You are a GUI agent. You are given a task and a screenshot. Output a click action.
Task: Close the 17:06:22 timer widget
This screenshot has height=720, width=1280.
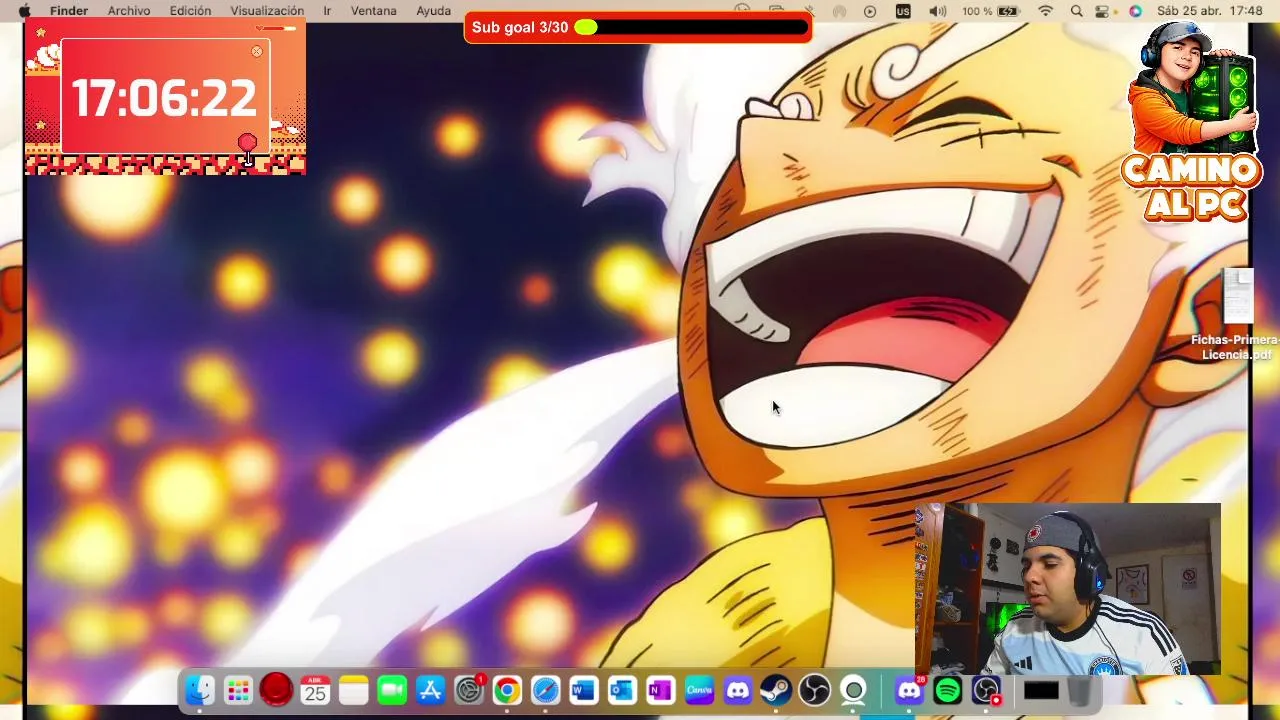click(x=257, y=51)
